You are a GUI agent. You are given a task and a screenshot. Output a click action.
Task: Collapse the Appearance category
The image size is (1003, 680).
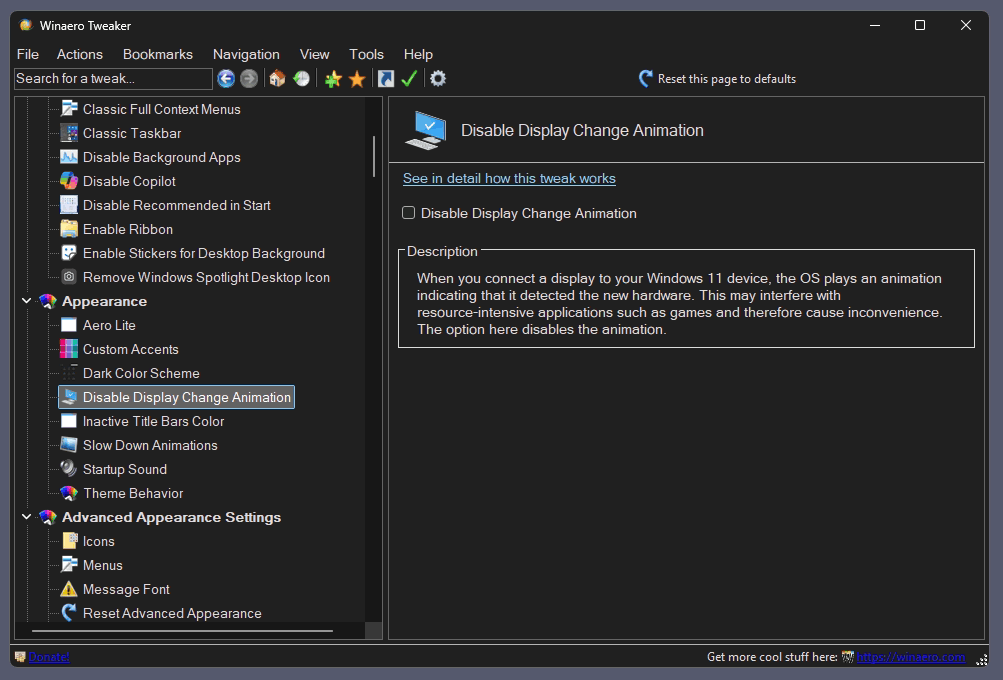point(27,301)
